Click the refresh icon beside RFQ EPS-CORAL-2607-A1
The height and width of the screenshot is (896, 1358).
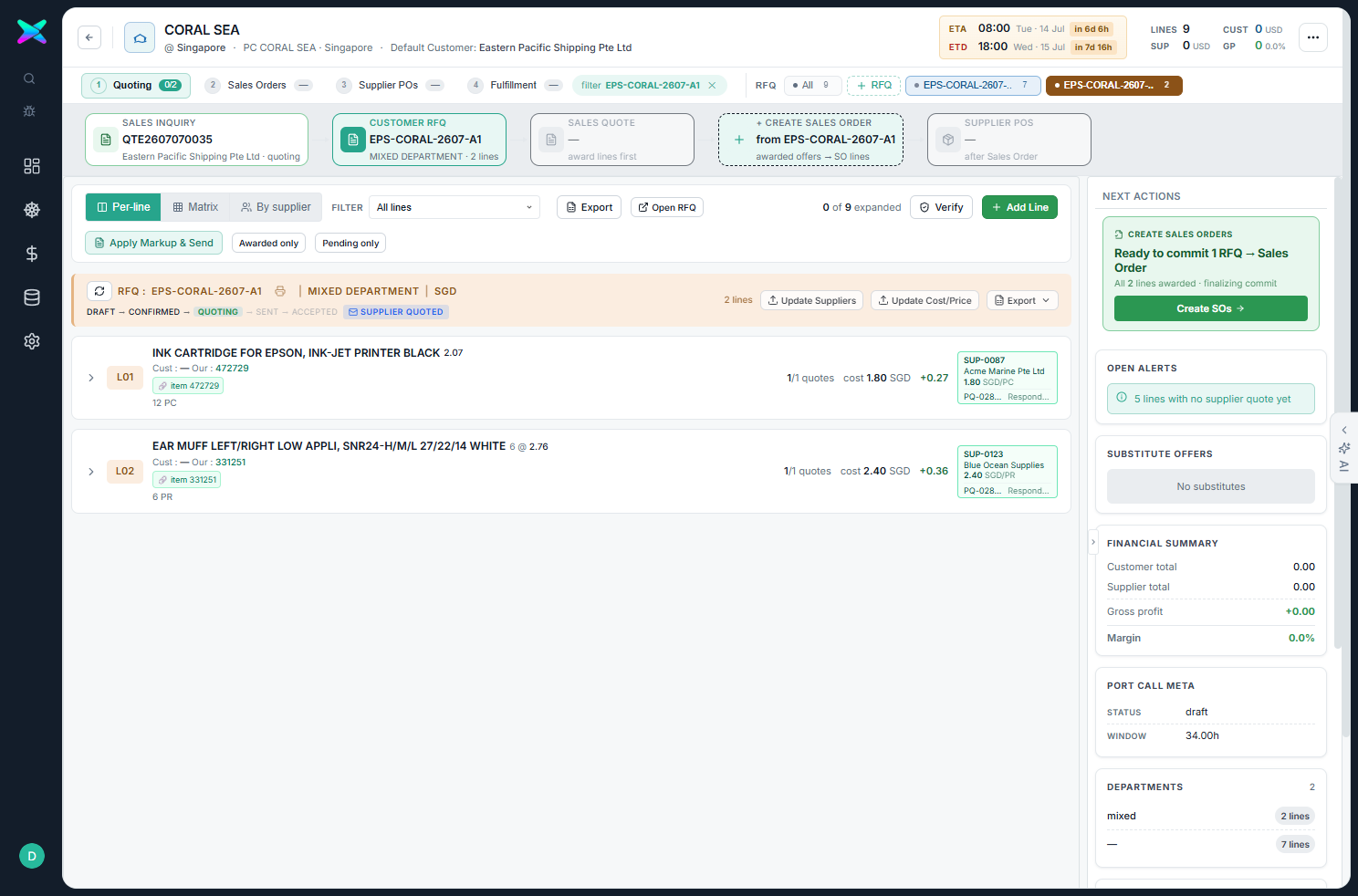point(99,291)
